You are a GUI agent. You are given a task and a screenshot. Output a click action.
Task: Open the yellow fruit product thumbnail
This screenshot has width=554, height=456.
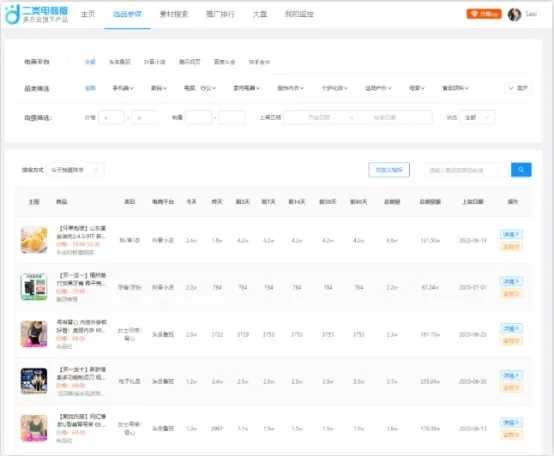[x=34, y=240]
